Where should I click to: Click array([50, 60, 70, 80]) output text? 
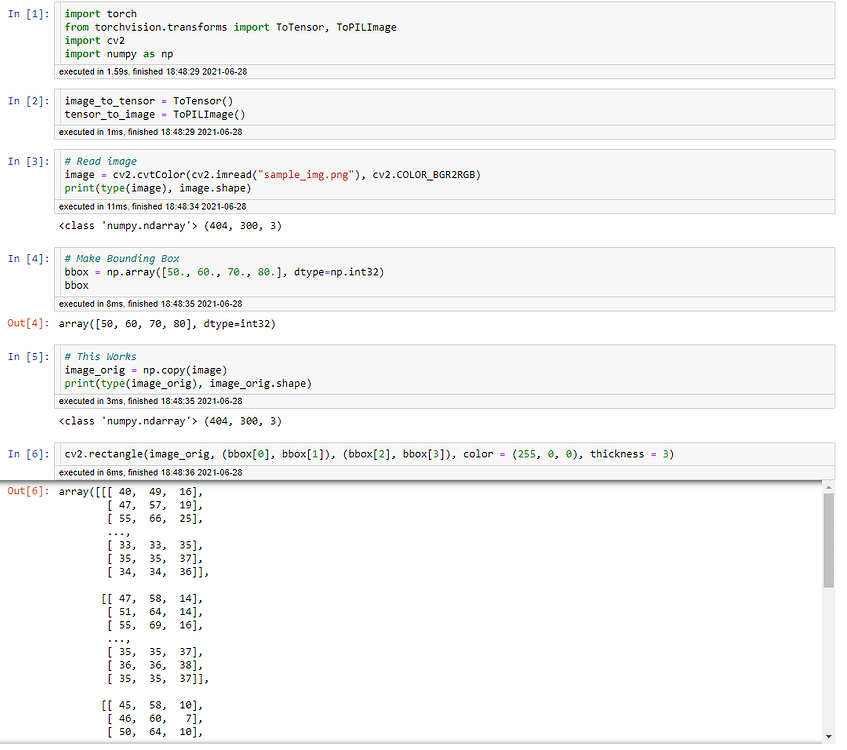coord(167,323)
